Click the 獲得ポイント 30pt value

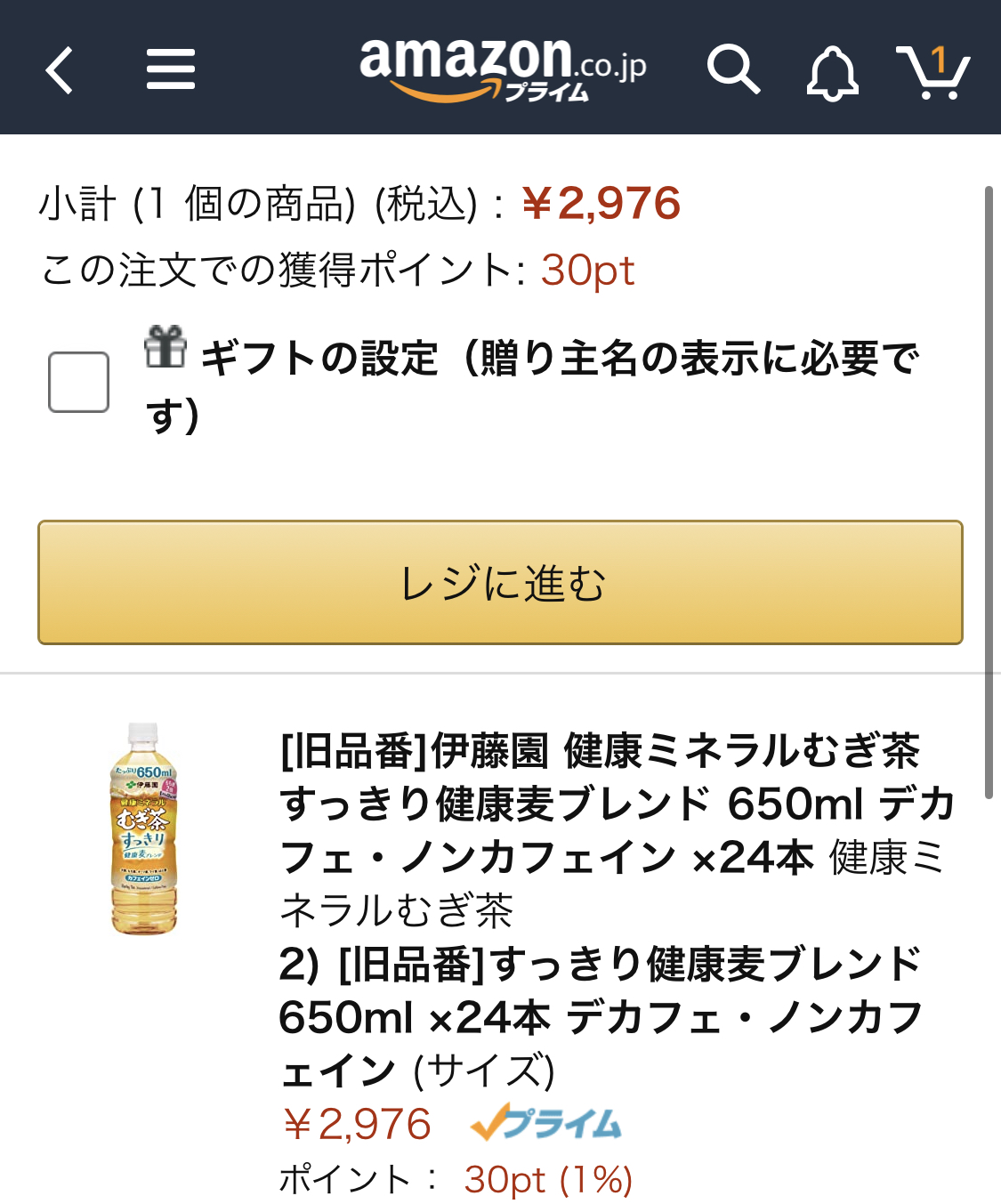click(x=587, y=270)
